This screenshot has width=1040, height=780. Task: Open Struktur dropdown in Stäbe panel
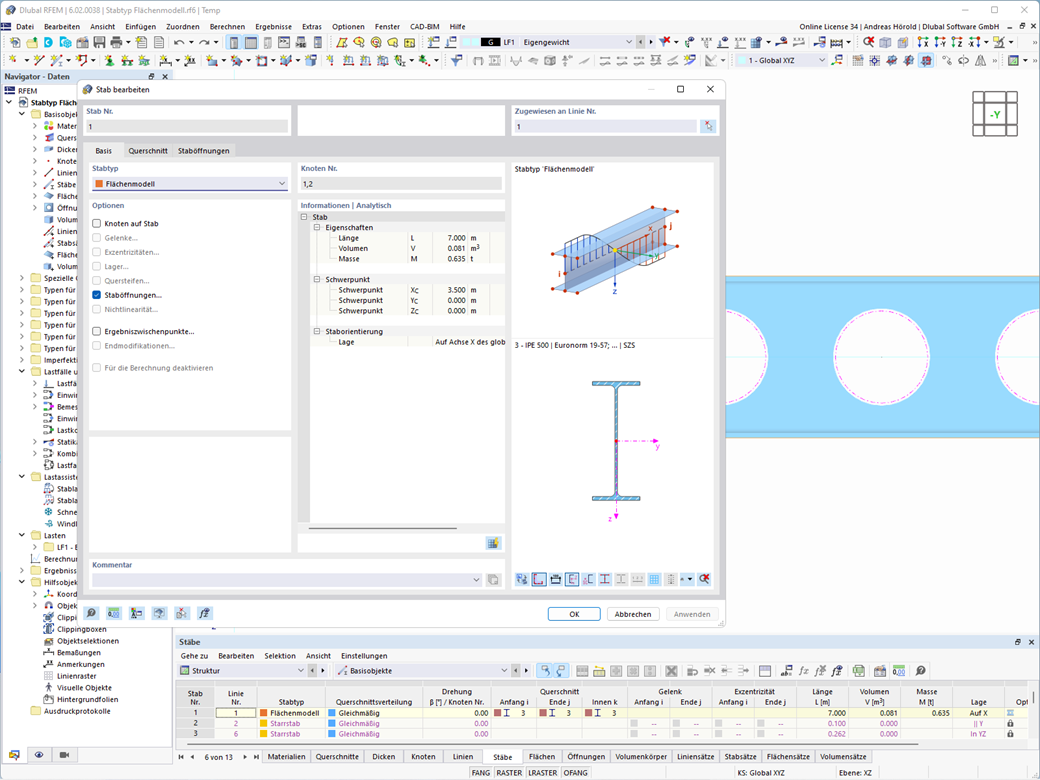point(243,671)
